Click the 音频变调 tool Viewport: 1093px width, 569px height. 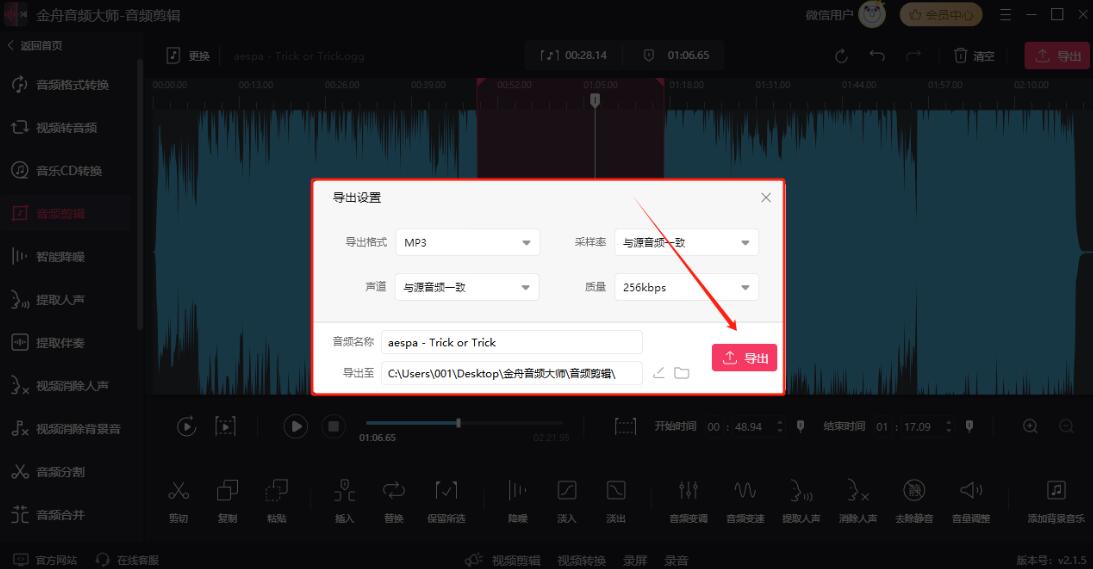pos(688,501)
